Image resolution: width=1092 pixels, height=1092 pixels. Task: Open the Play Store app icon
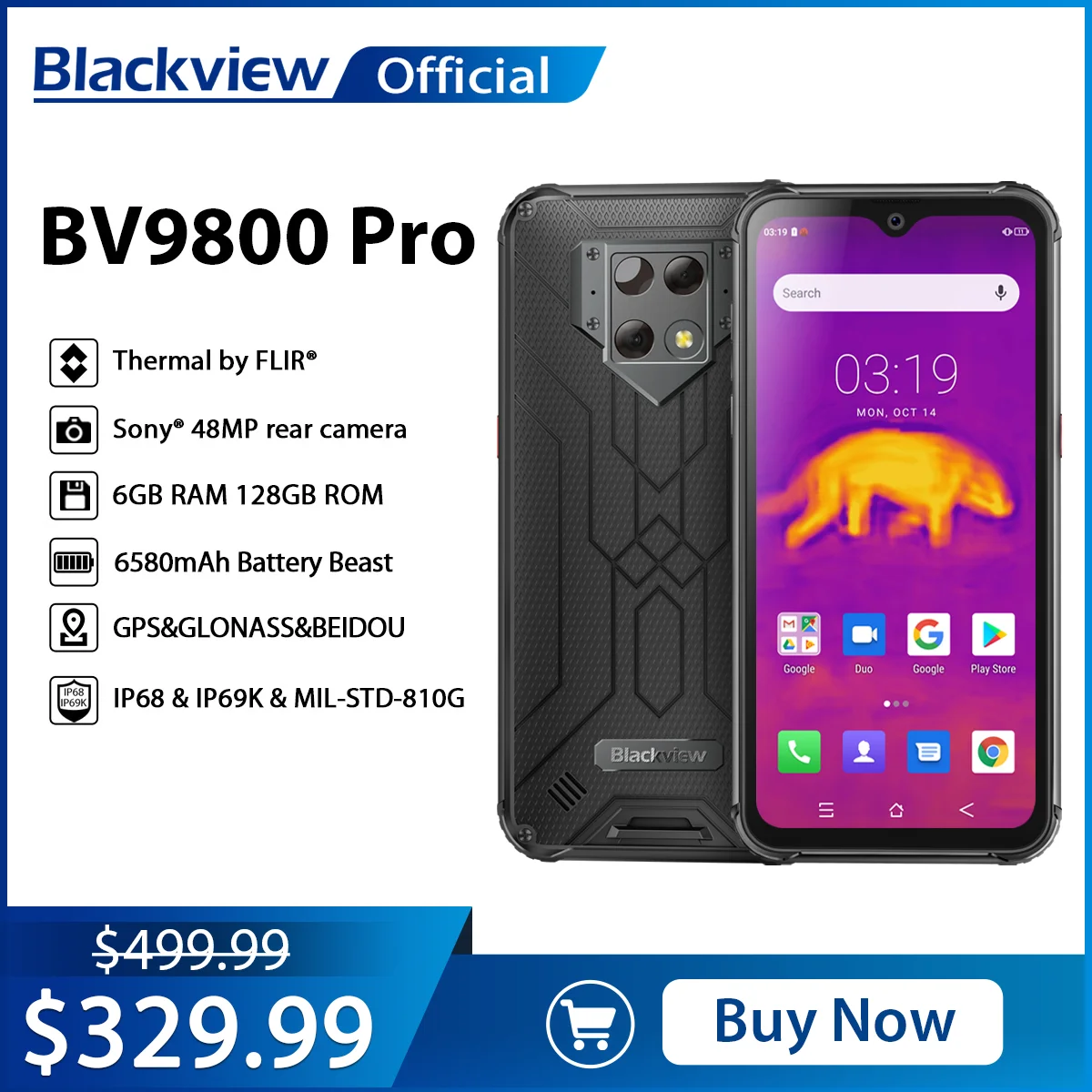click(x=993, y=634)
